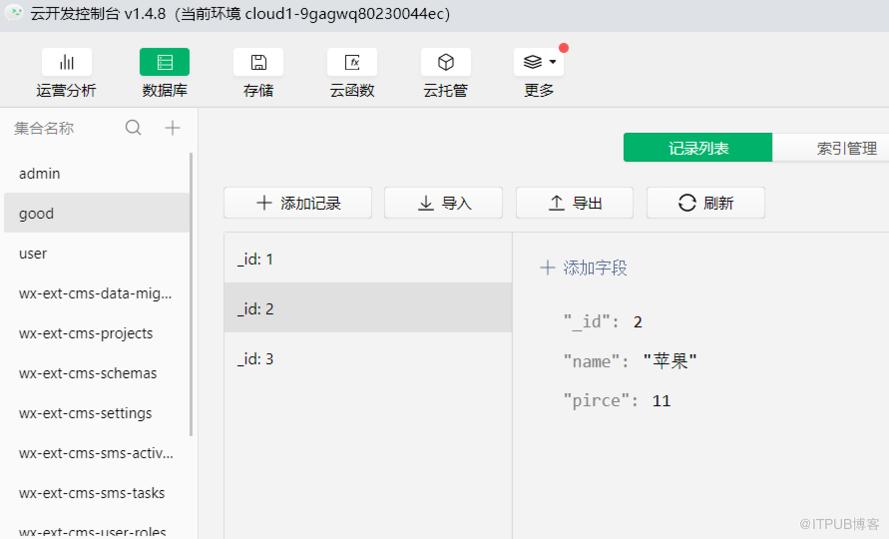Select the record _id: 1
Screen dimensions: 889x539
point(368,258)
